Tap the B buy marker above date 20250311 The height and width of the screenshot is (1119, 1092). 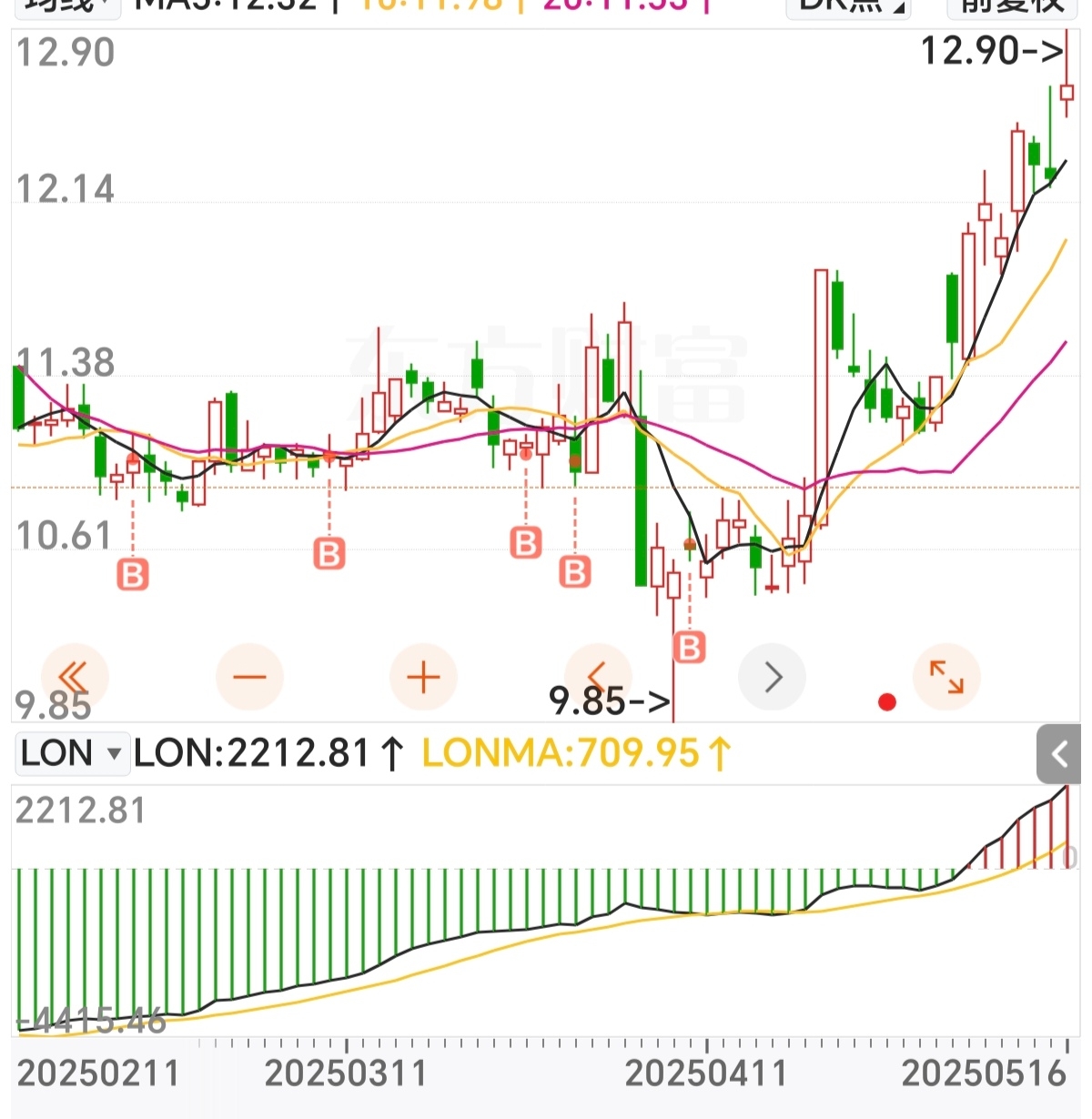(329, 553)
